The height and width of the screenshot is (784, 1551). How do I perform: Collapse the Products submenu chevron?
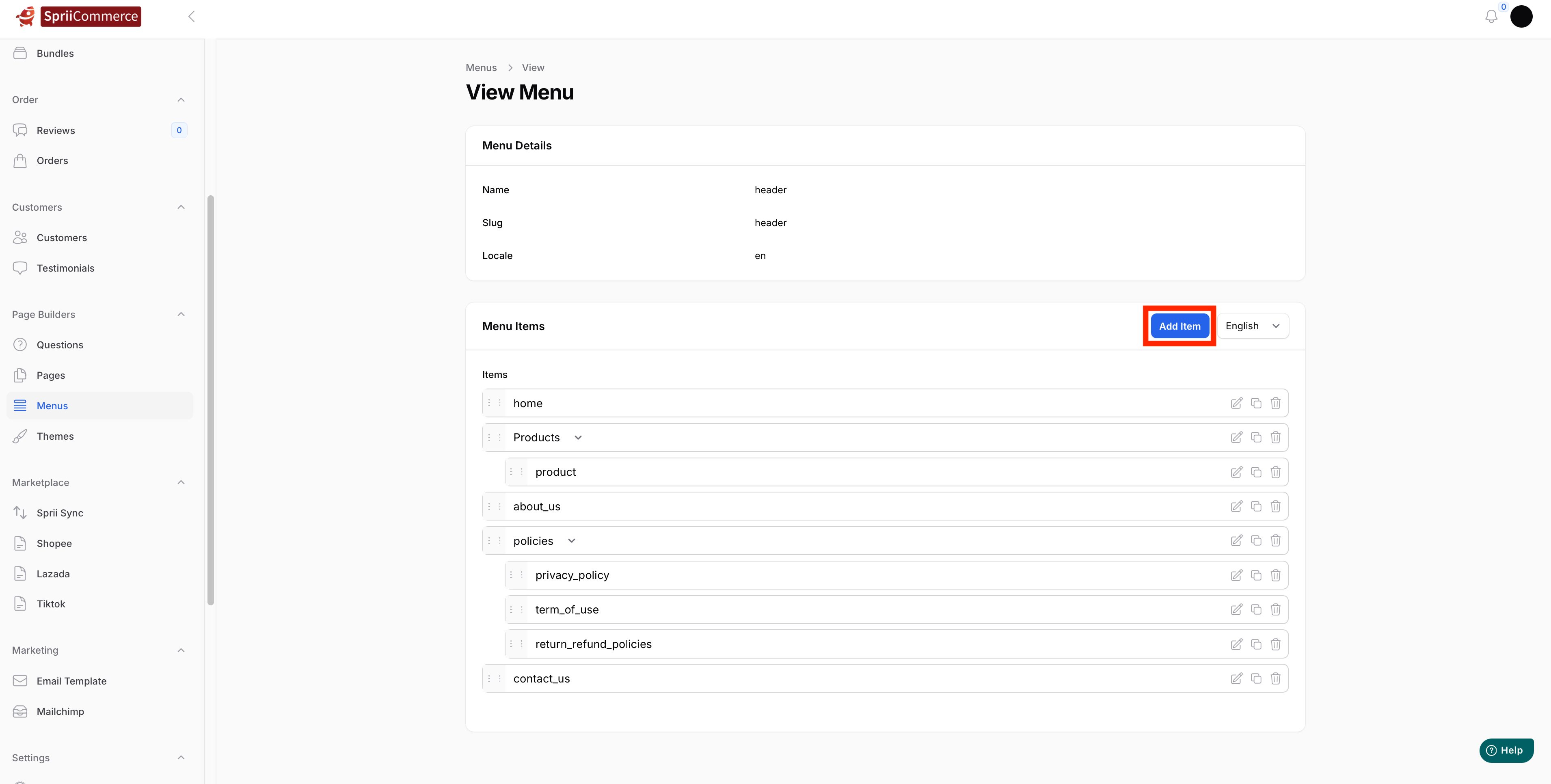[578, 438]
